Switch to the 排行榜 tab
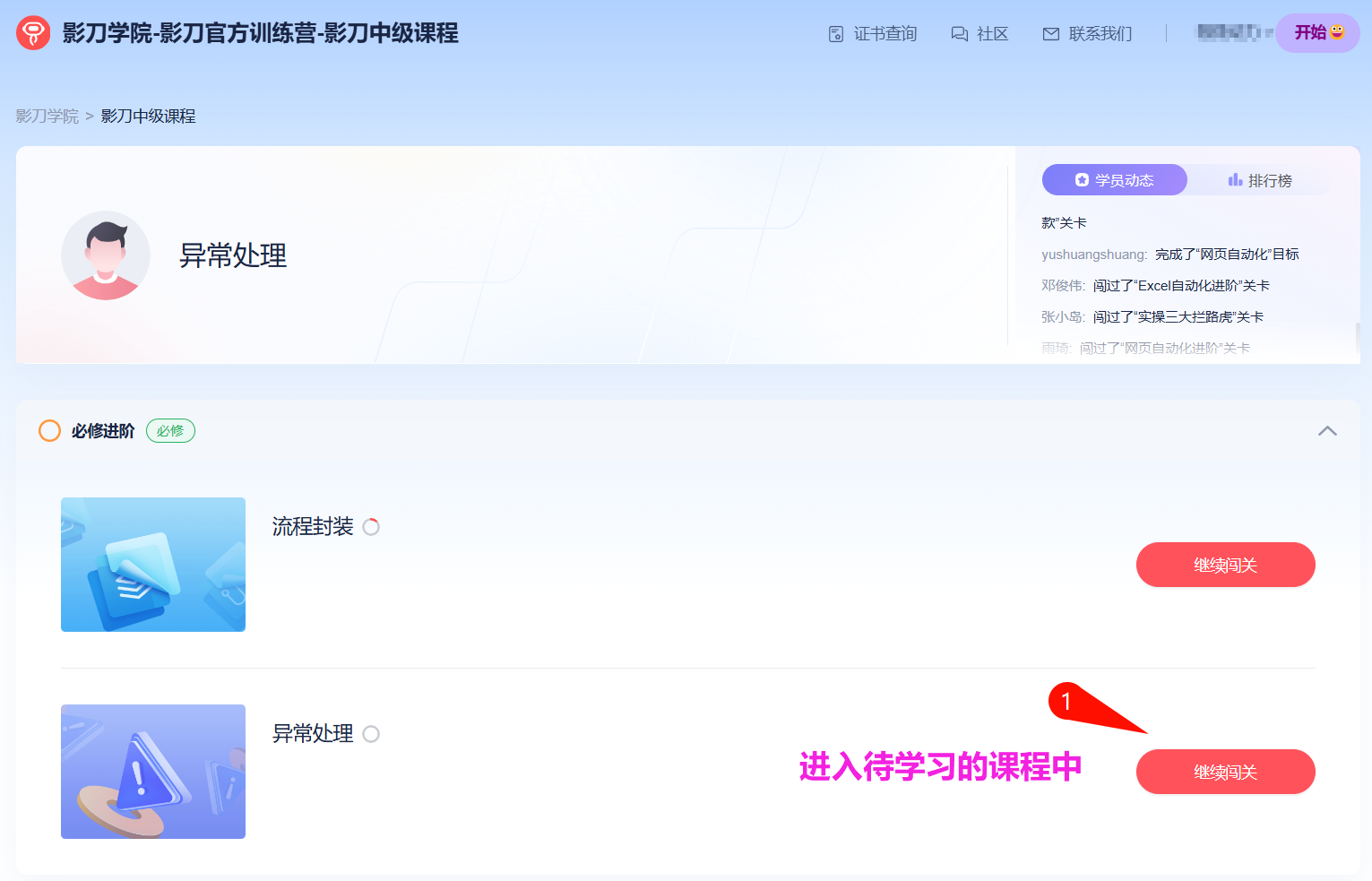 click(1260, 180)
